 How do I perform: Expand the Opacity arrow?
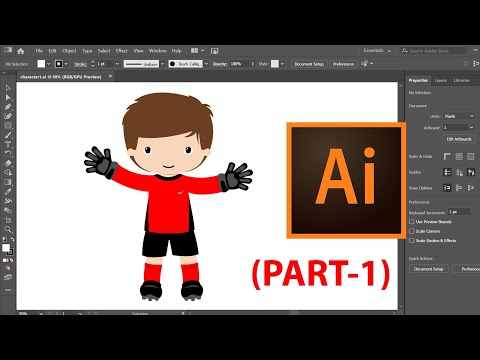(x=253, y=64)
